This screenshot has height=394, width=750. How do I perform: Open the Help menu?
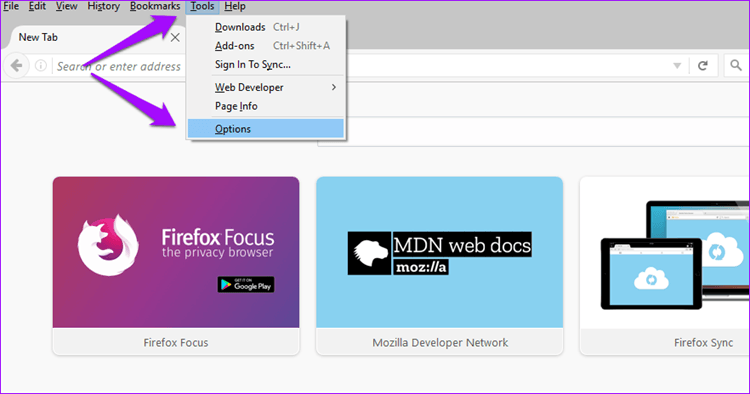pos(234,6)
